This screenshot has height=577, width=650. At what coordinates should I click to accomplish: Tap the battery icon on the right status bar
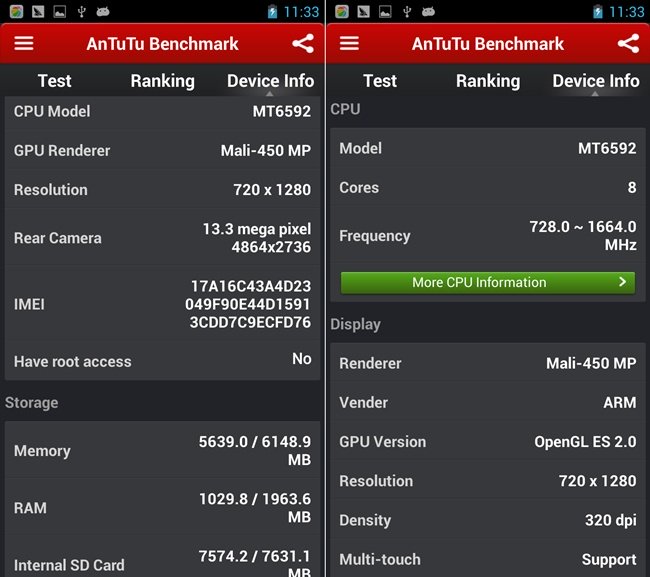click(x=598, y=12)
